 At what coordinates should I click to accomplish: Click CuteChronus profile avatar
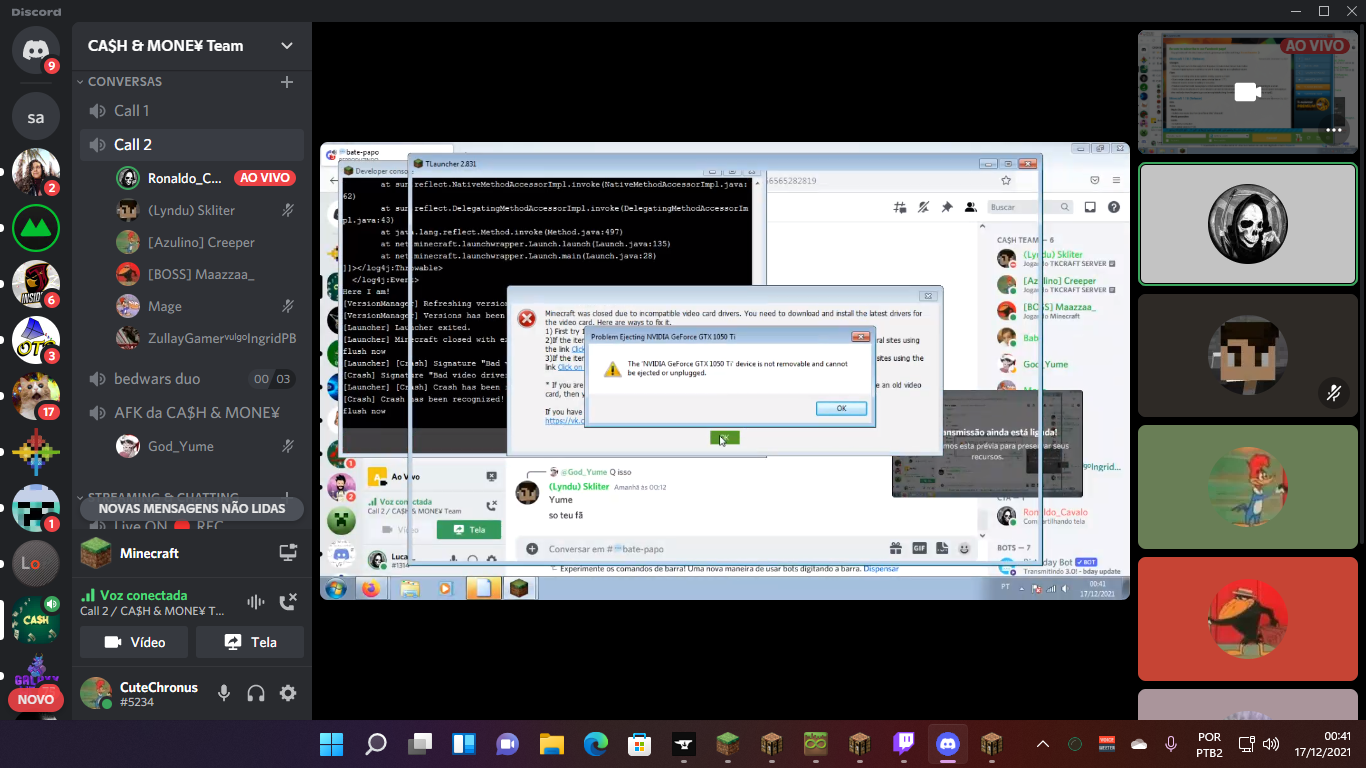96,693
